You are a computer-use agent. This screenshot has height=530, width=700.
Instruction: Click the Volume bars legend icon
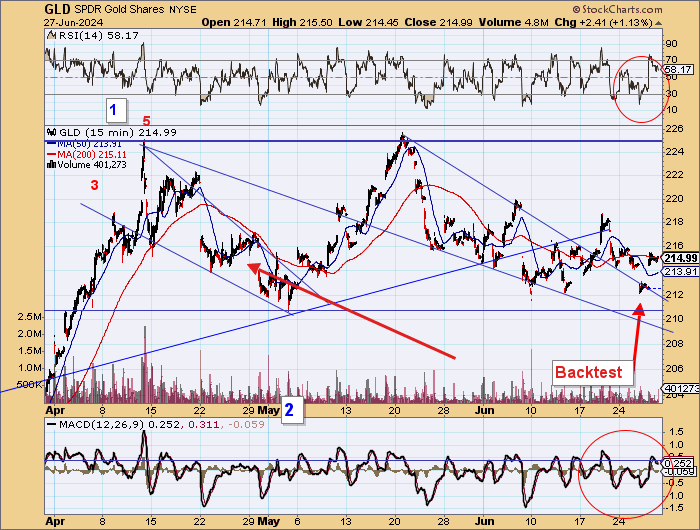pos(51,164)
